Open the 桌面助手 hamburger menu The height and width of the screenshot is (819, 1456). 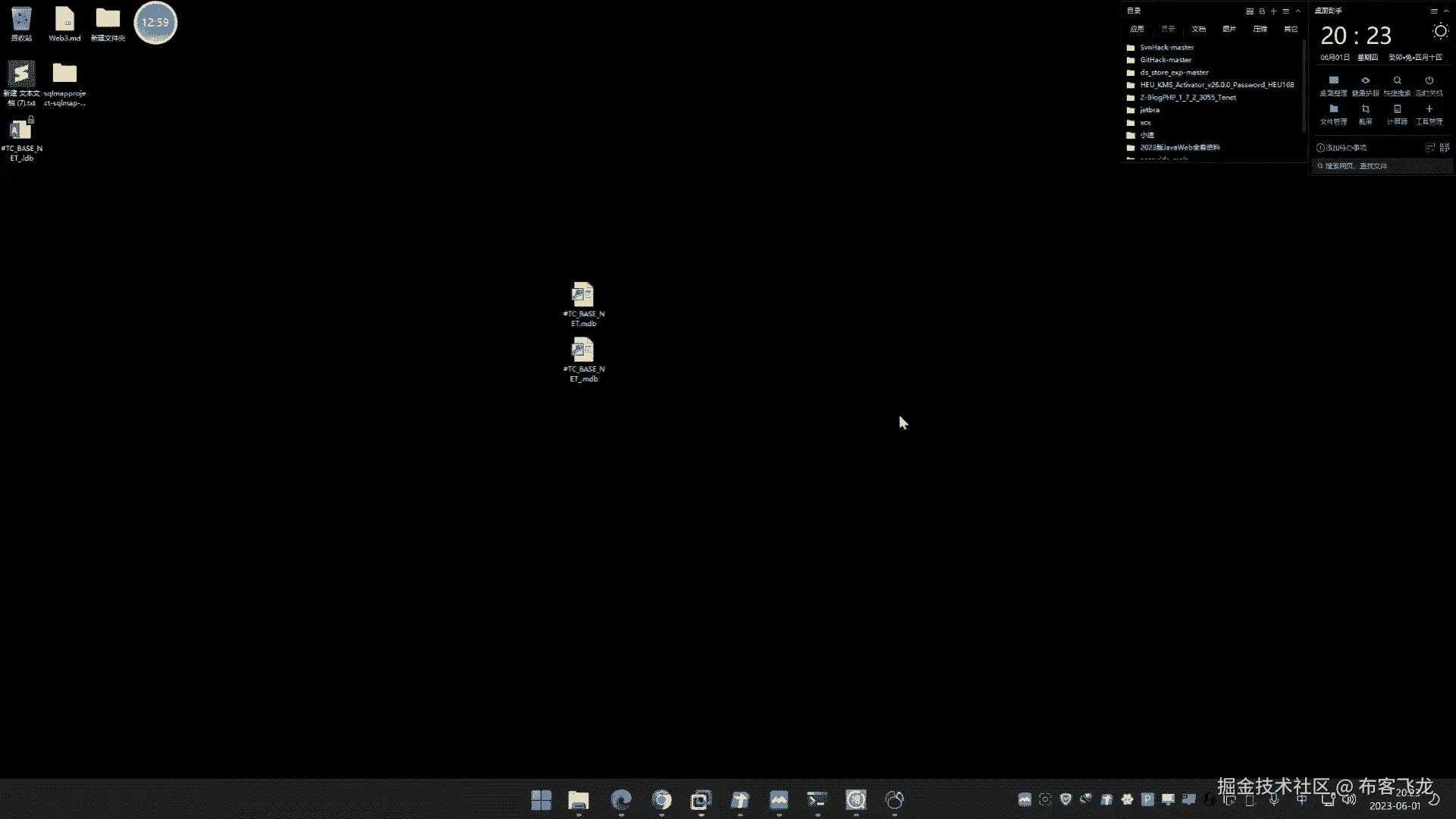[x=1433, y=11]
